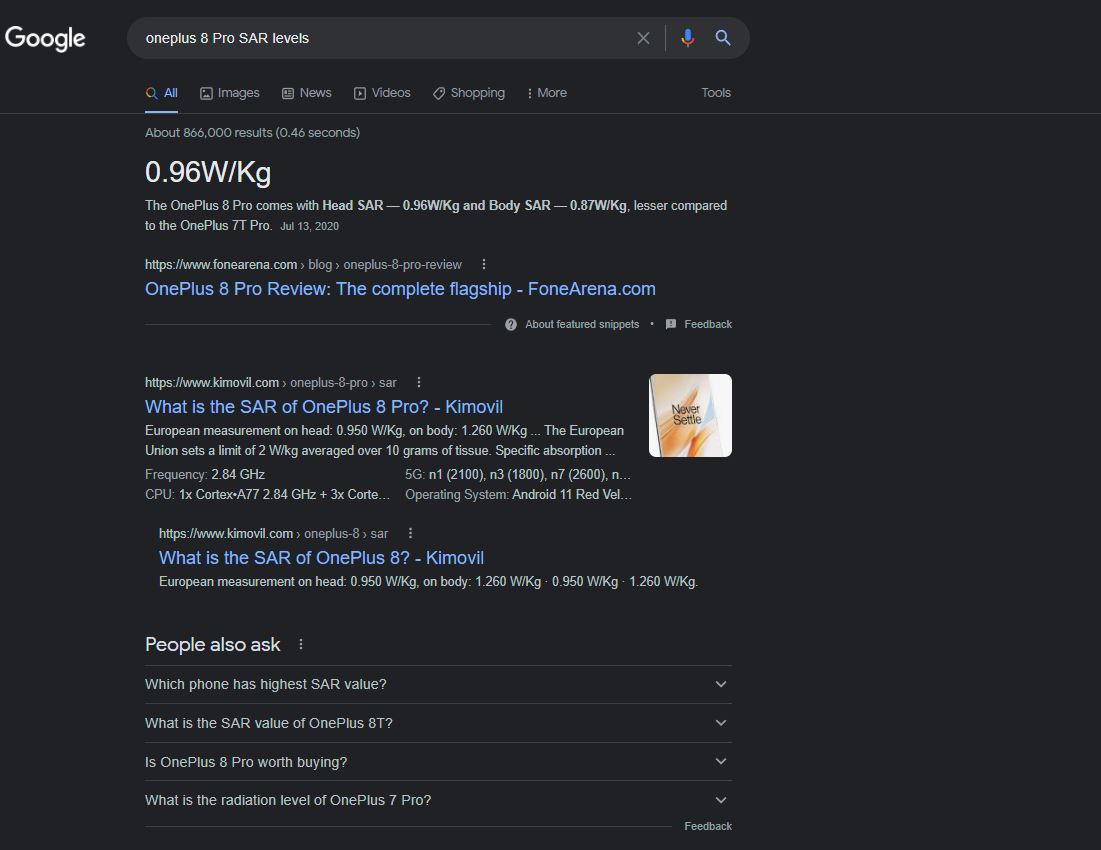Click the Operating System Android 11 spec text
The width and height of the screenshot is (1101, 850).
(x=518, y=495)
